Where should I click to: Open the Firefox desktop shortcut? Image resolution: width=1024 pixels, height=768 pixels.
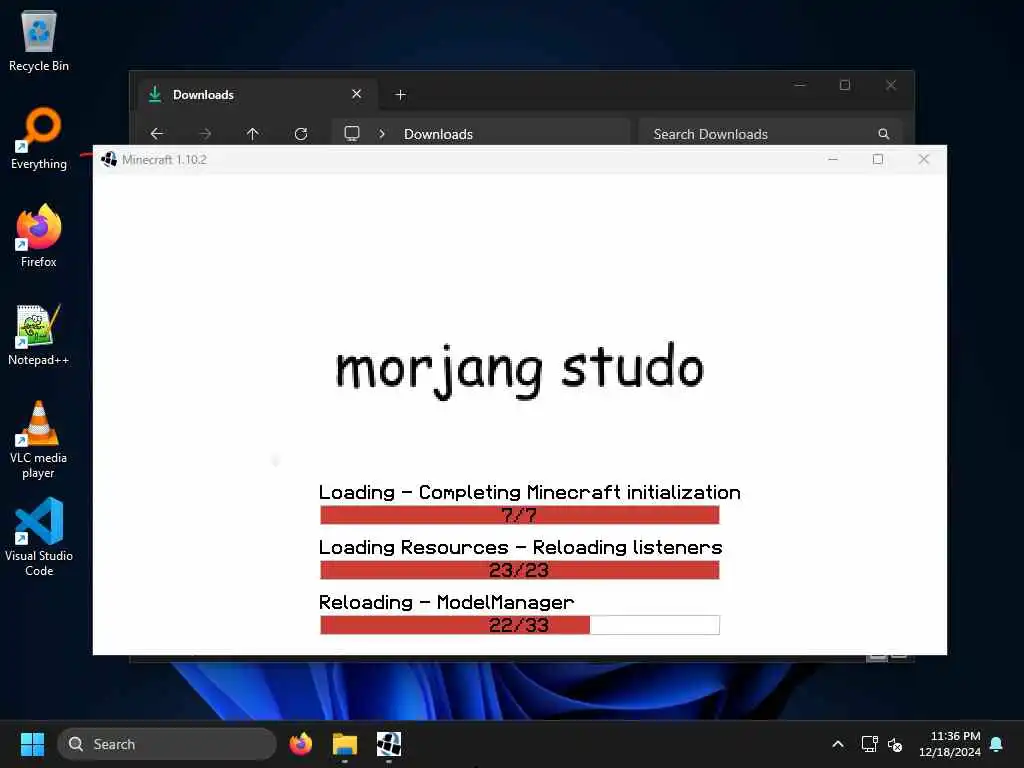pos(39,236)
